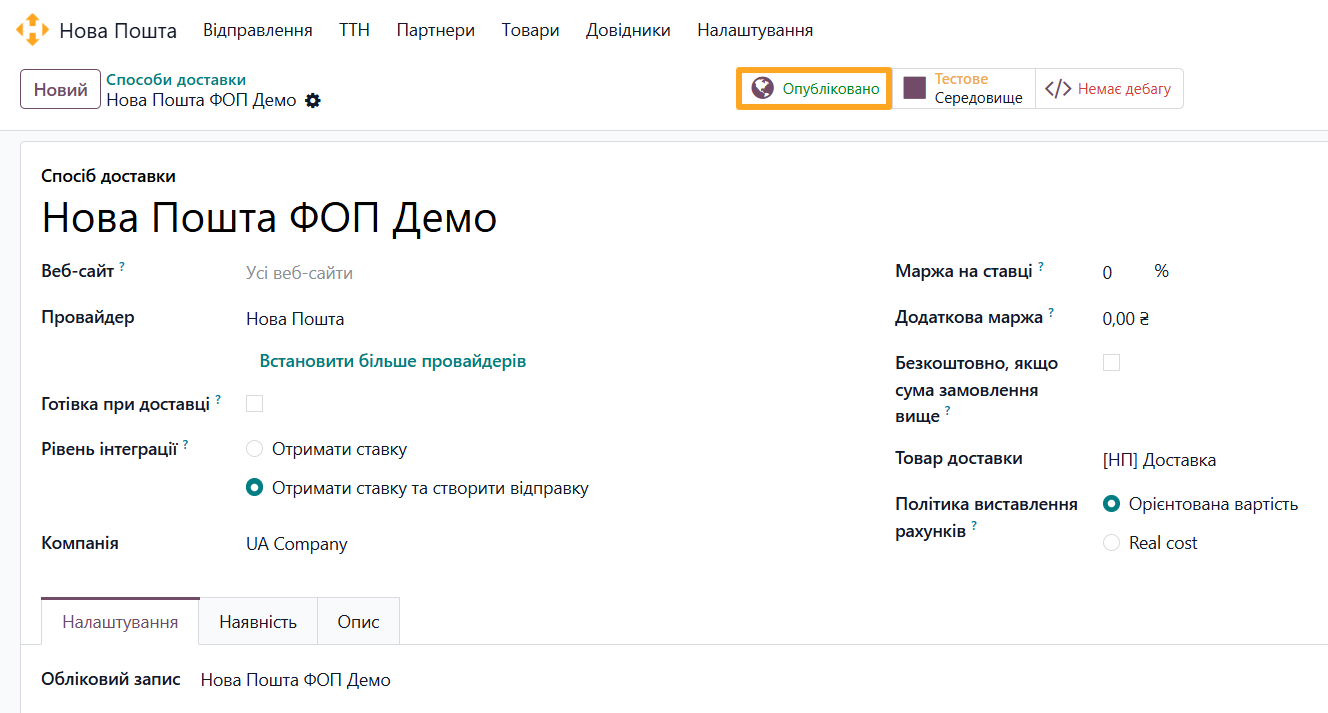Screen dimensions: 1328x713
Task: Show help for Політика виставлення рахунків
Action: [974, 526]
